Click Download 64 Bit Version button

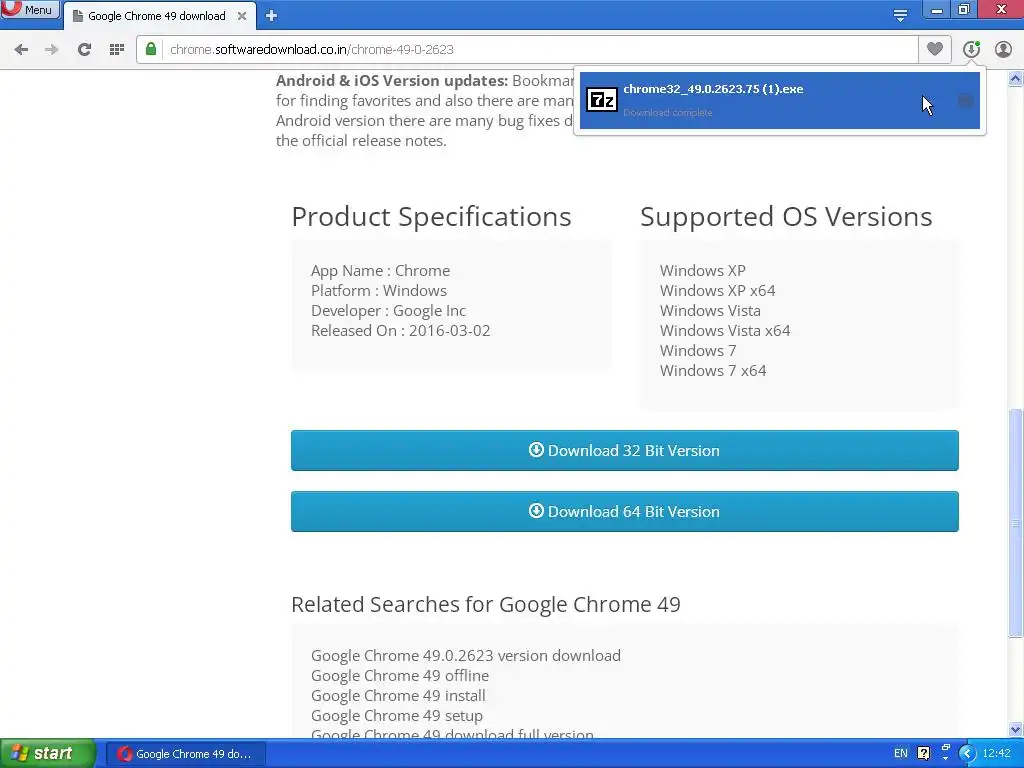coord(624,512)
